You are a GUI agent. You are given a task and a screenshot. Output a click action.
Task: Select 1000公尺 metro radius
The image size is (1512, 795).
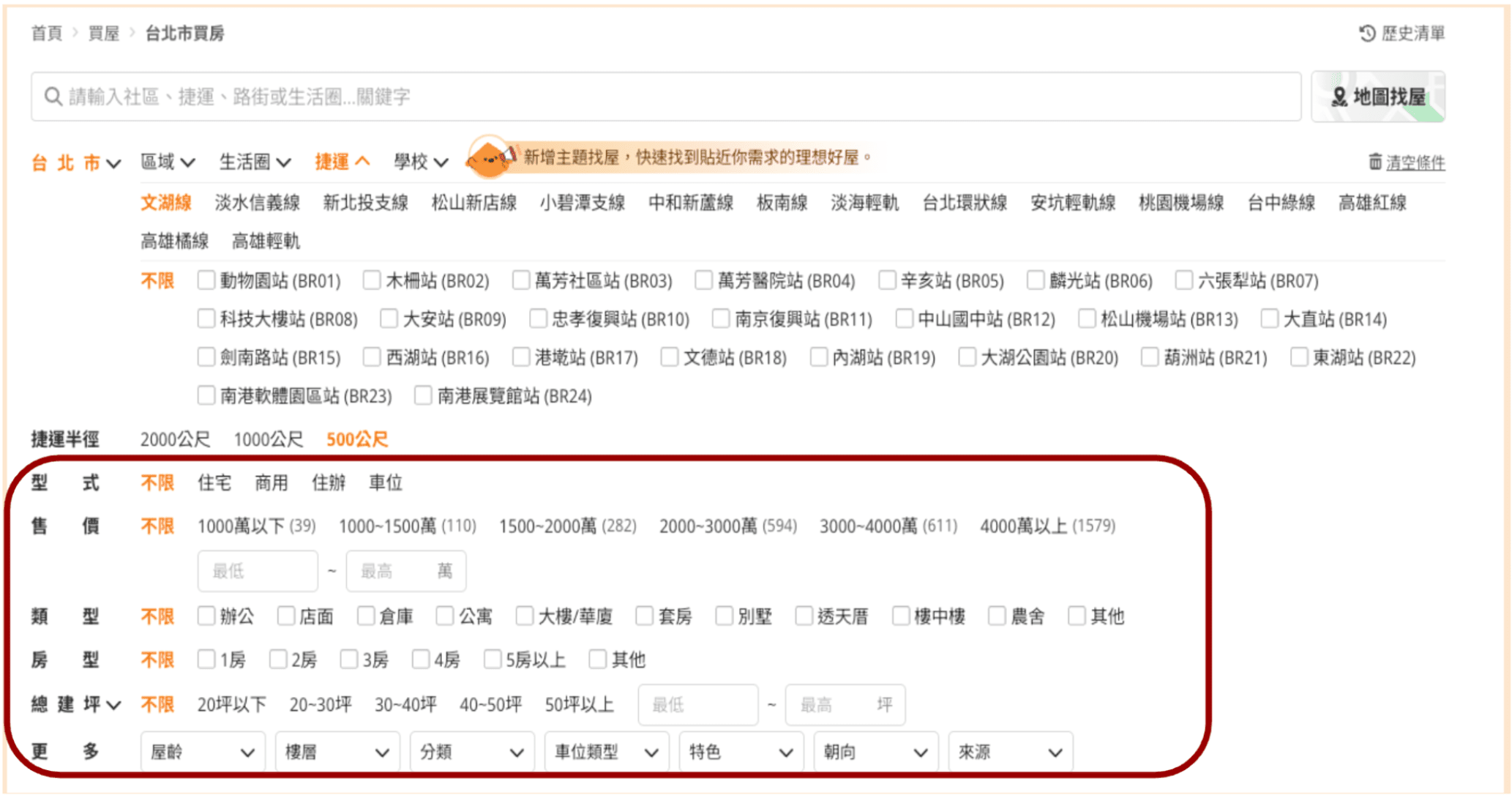(268, 439)
